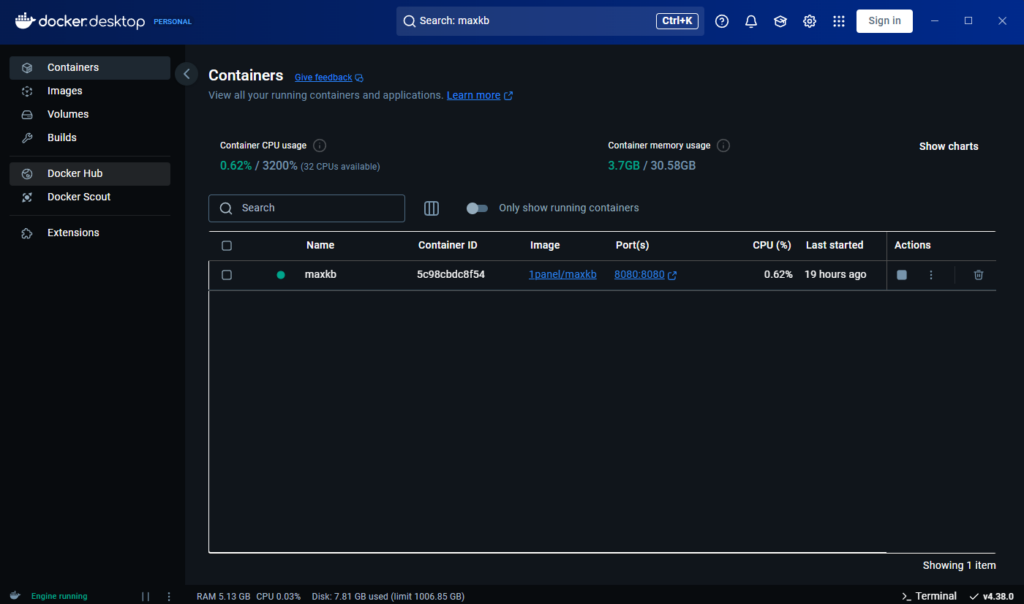Focus the containers Search field
Screen dimensions: 1024x604
[x=306, y=208]
